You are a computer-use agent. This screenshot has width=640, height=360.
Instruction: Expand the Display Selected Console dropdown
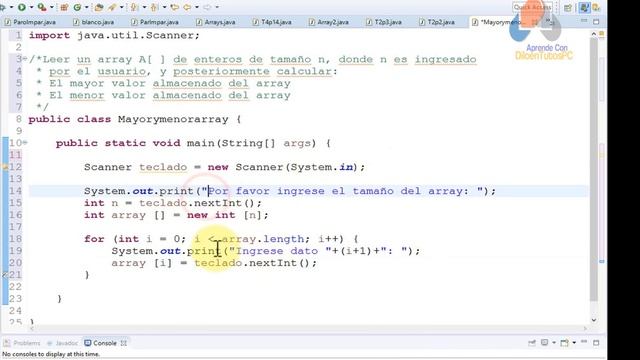553,342
